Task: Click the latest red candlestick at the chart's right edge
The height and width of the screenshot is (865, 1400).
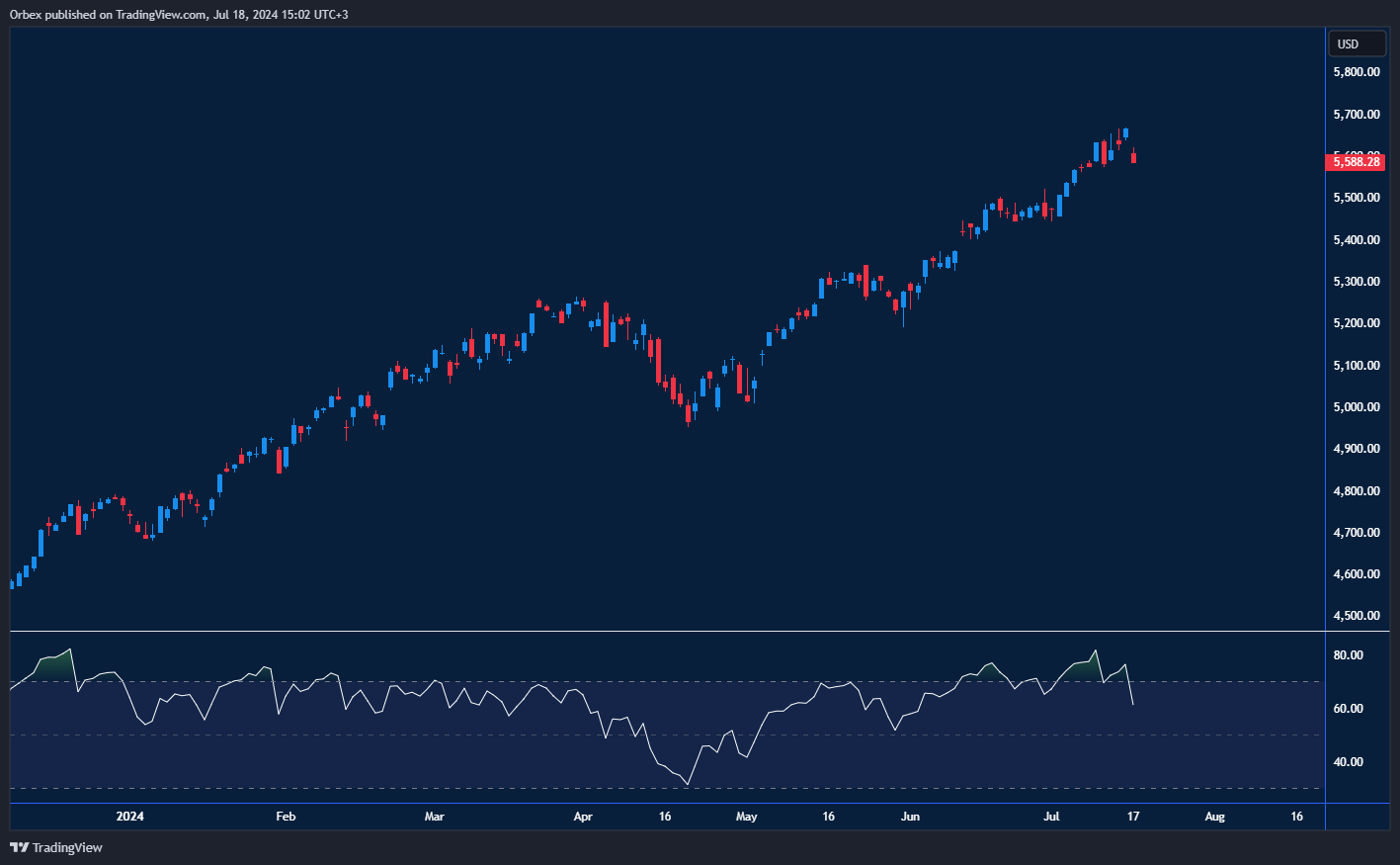Action: click(1133, 157)
